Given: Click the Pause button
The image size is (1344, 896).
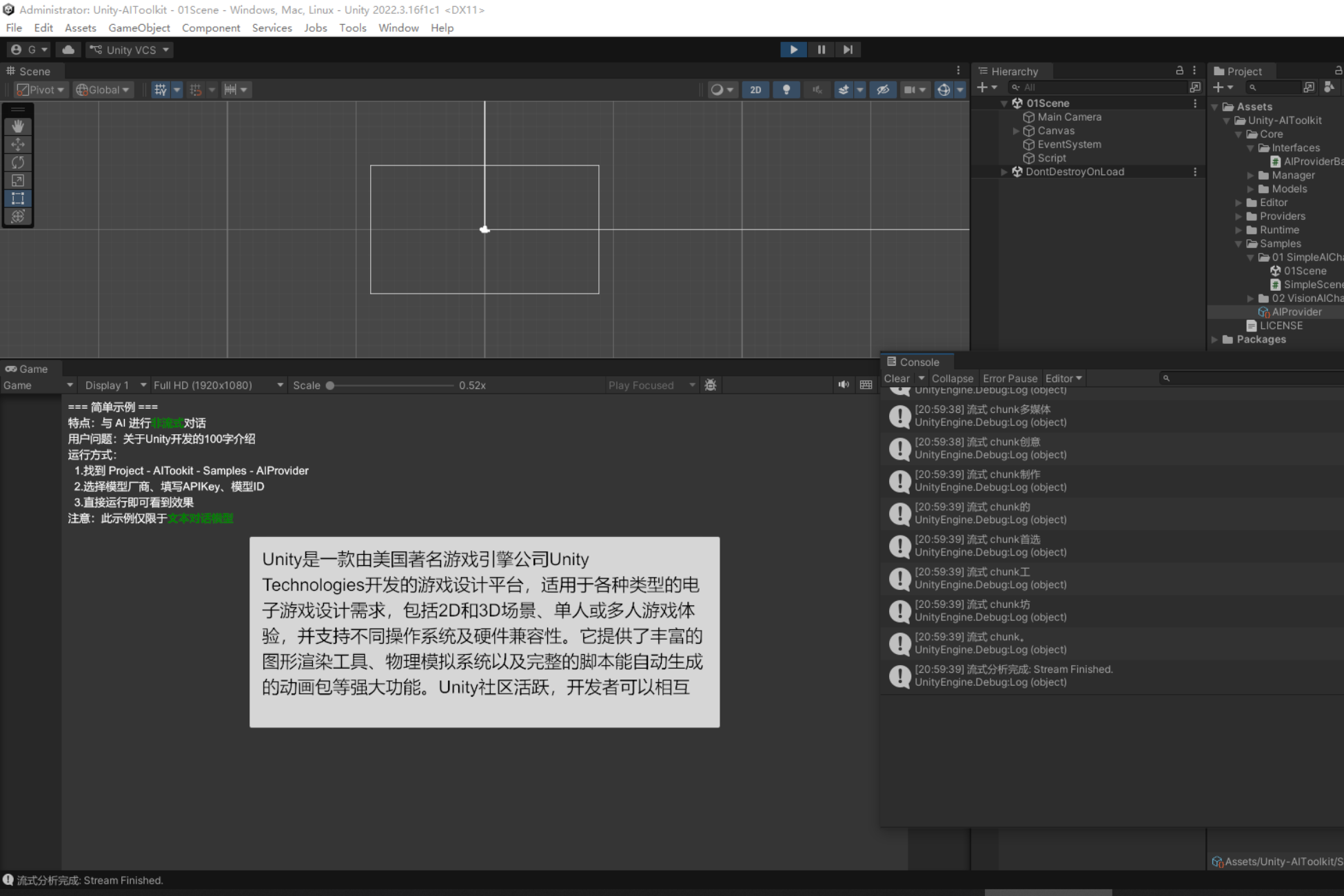Looking at the screenshot, I should [x=821, y=50].
